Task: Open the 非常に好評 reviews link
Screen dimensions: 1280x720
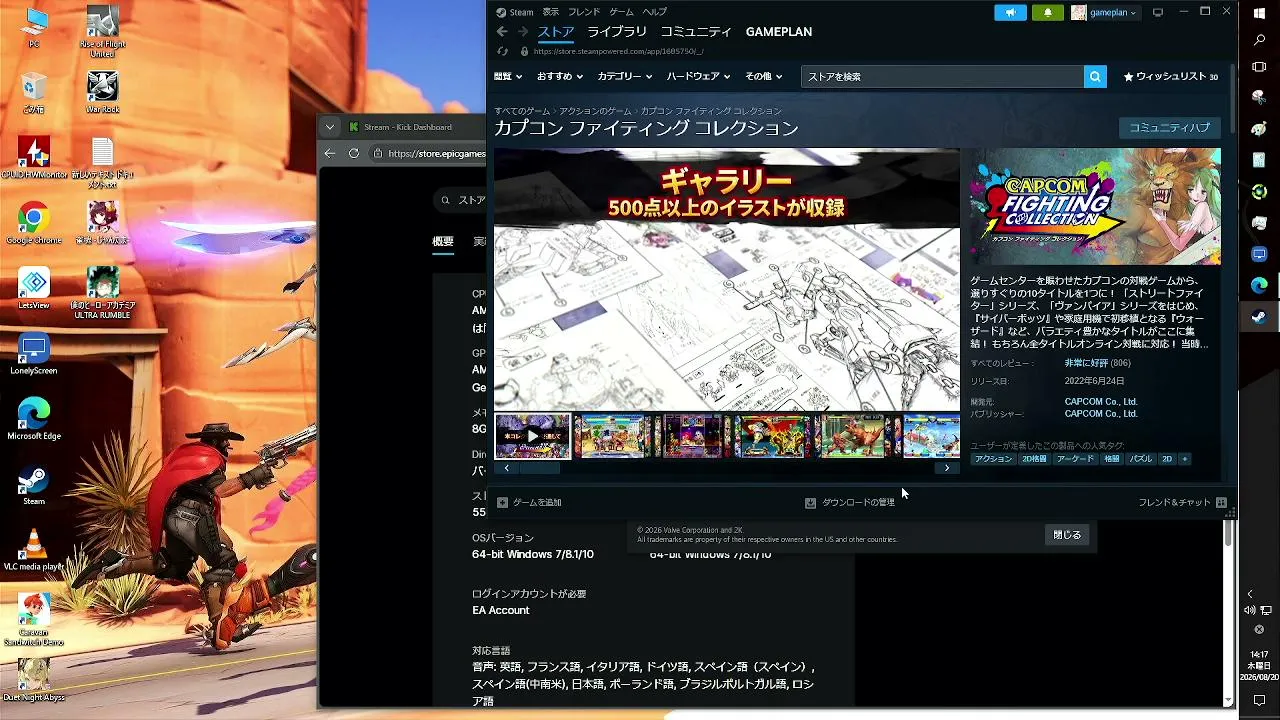Action: pyautogui.click(x=1084, y=363)
